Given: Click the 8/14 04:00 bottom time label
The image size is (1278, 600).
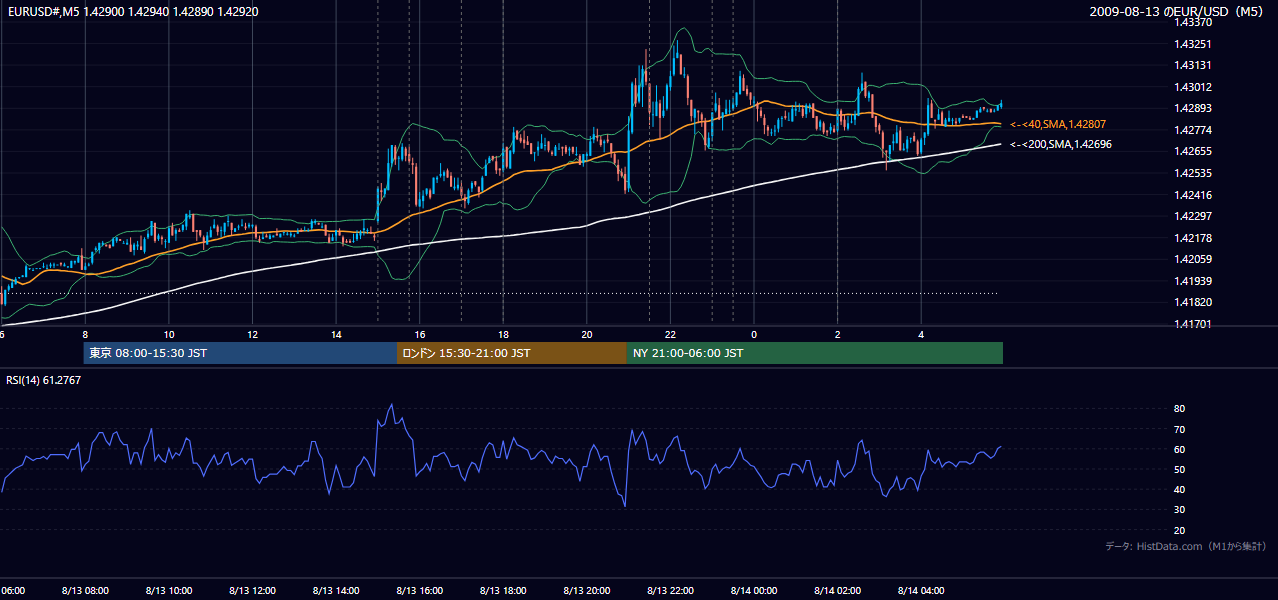Looking at the screenshot, I should 921,590.
